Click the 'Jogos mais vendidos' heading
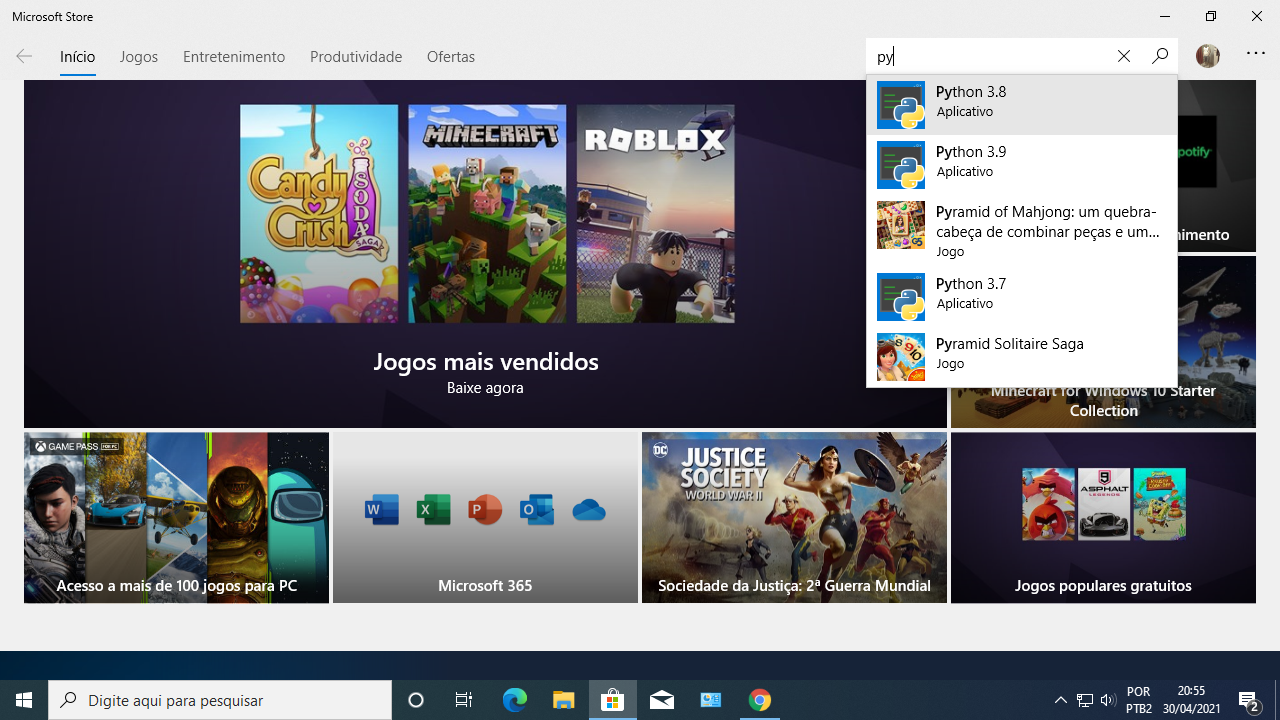 486,361
